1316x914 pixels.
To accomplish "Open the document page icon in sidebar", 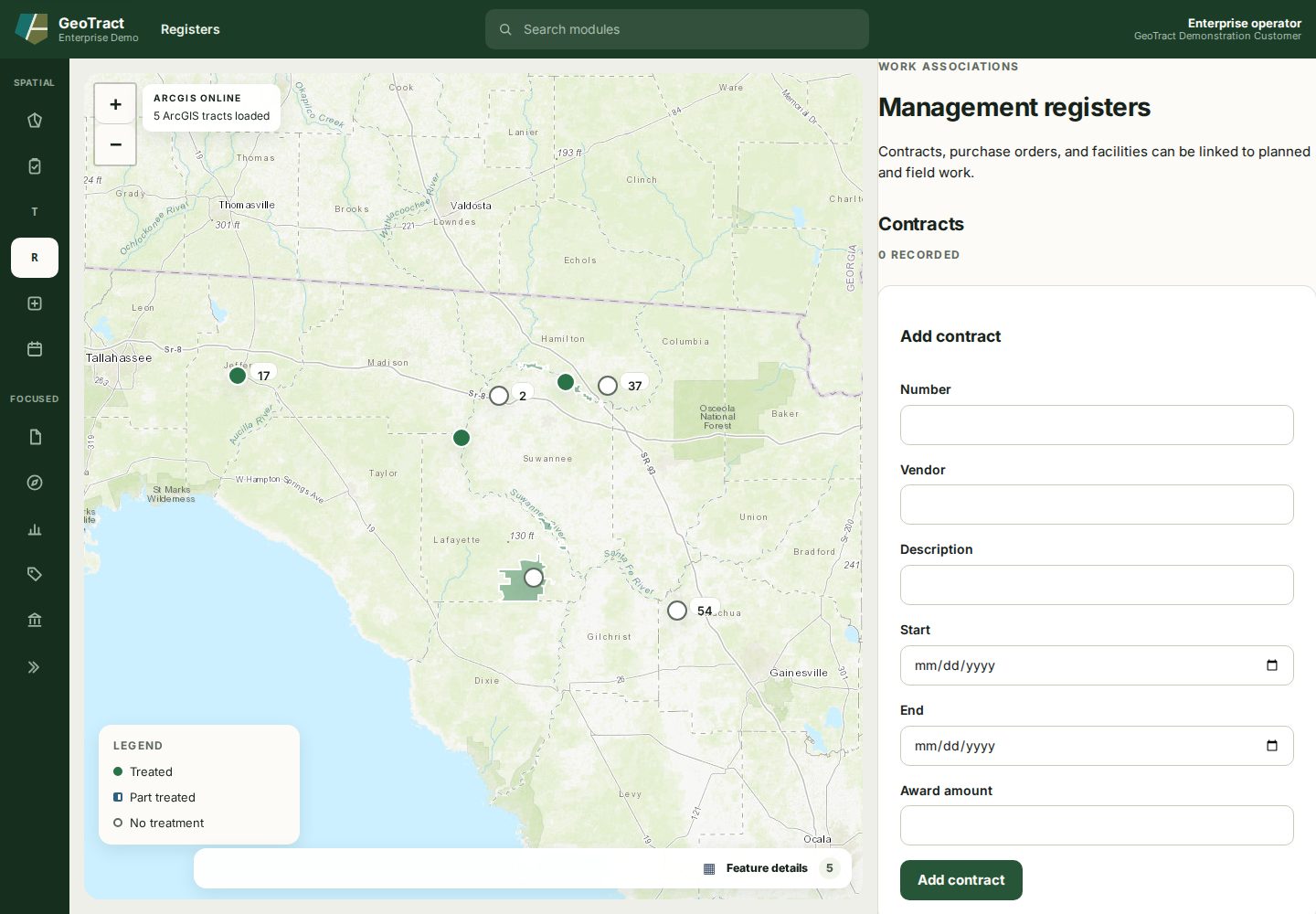I will click(35, 437).
